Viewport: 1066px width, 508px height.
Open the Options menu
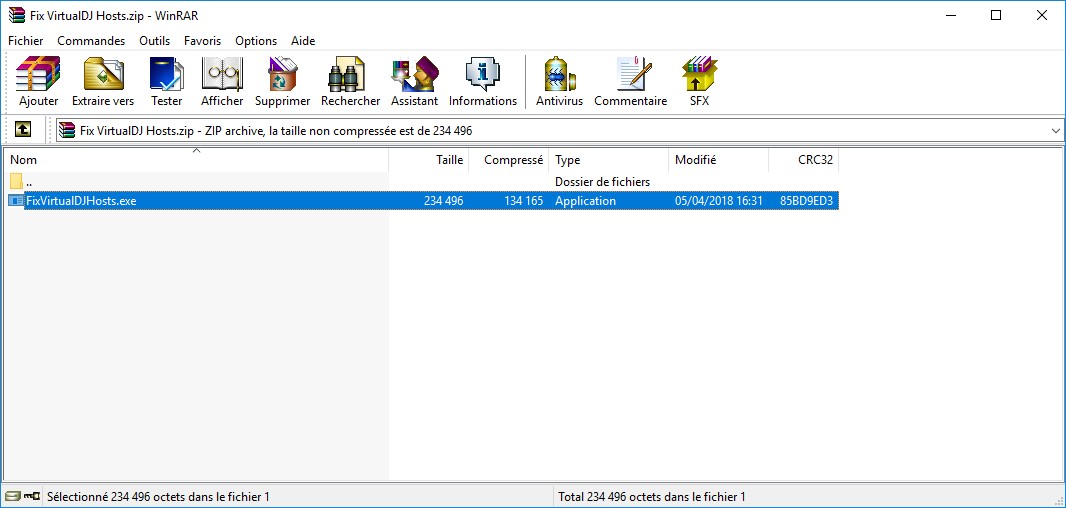point(256,41)
